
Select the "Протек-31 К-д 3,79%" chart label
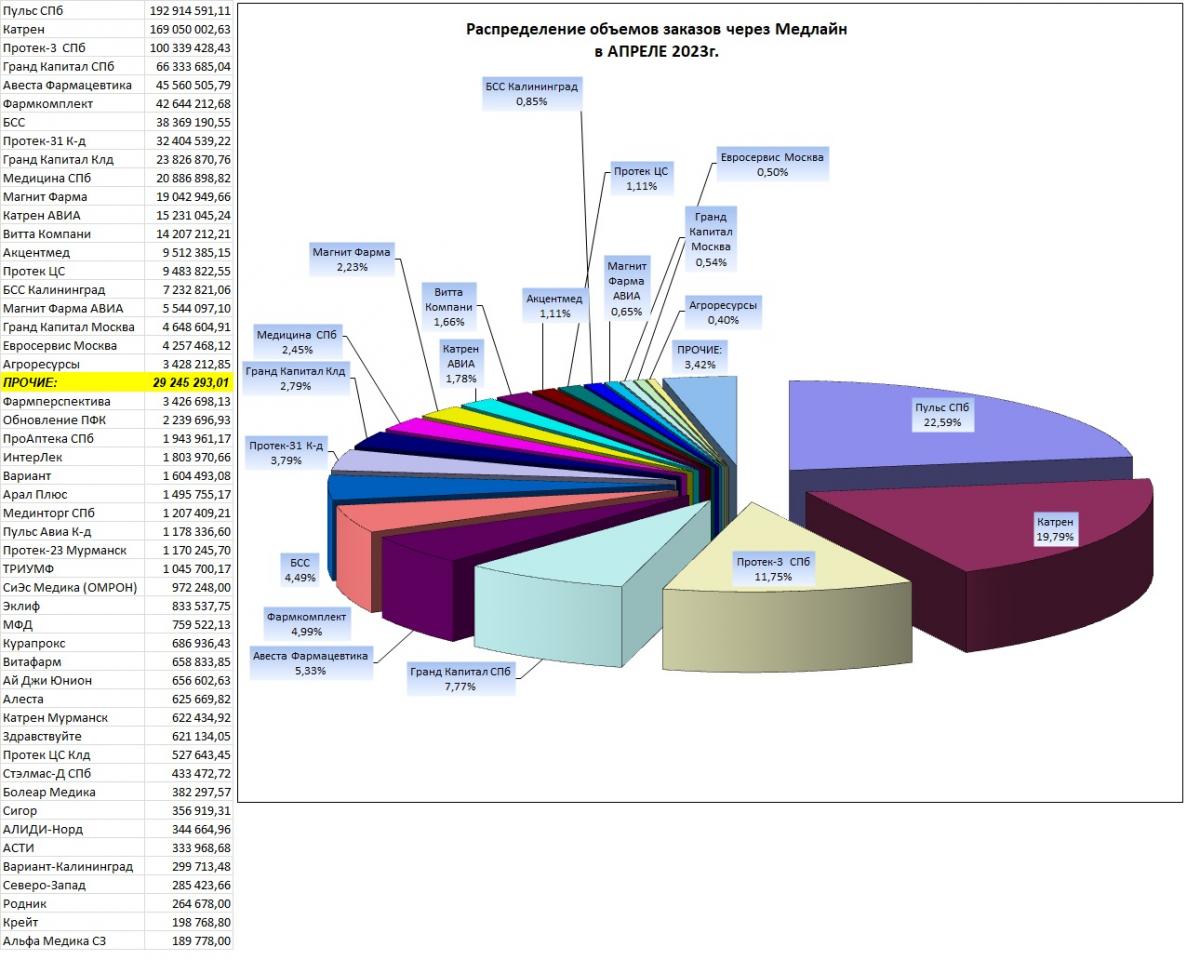tap(286, 453)
